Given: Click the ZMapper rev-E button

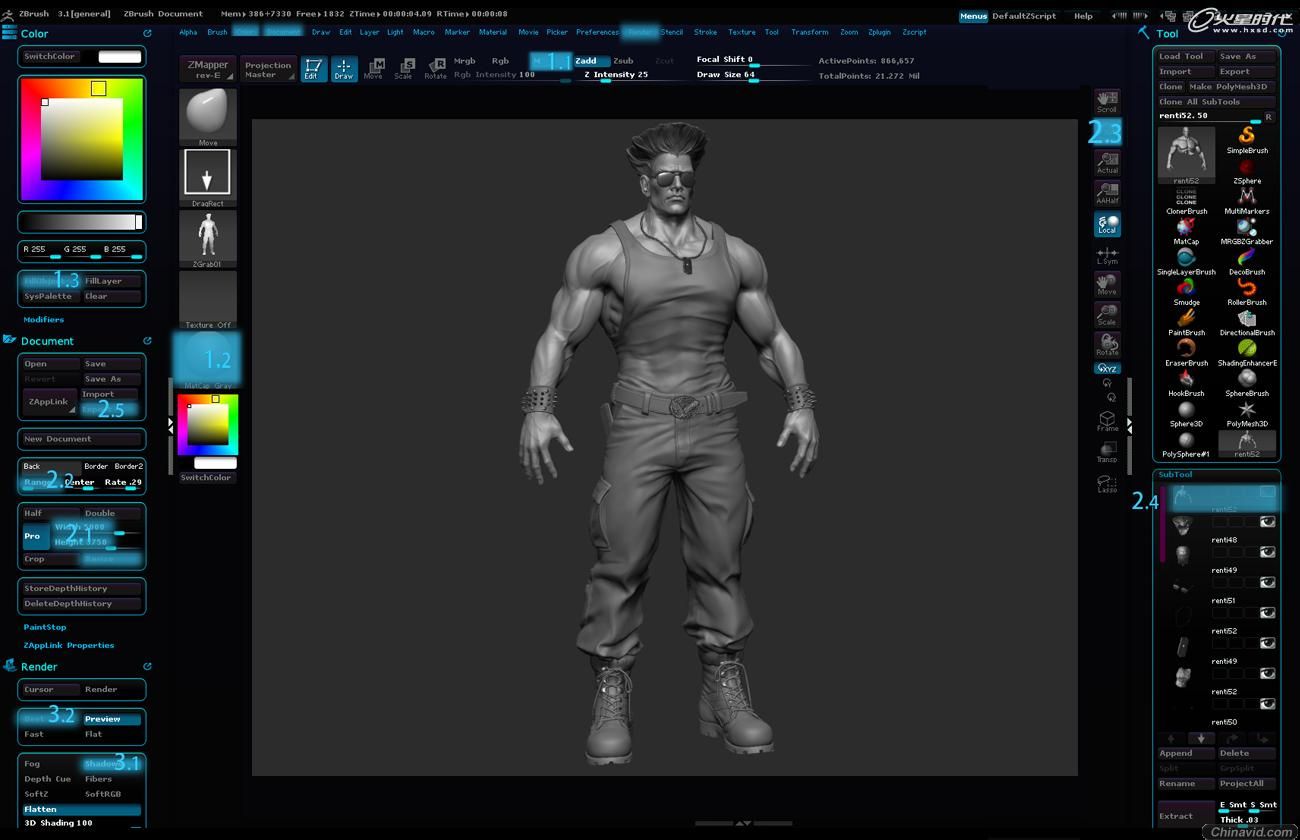Looking at the screenshot, I should click(208, 69).
